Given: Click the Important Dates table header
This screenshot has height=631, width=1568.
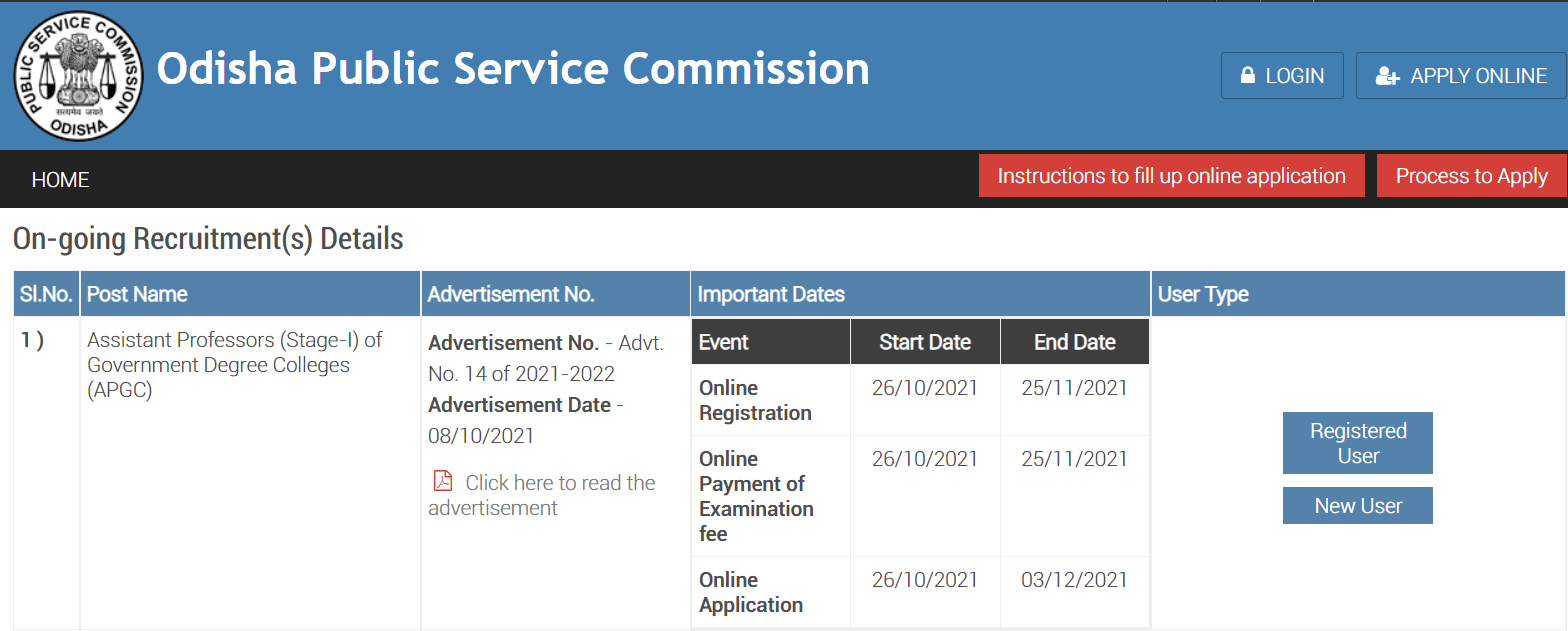Looking at the screenshot, I should click(768, 293).
